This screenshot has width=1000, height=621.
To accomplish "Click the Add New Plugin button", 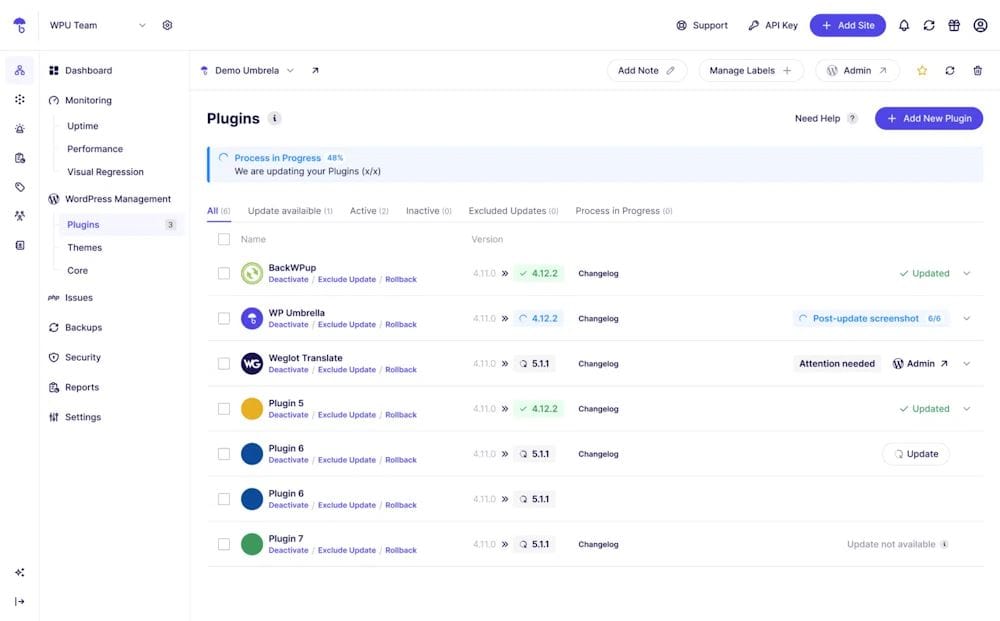I will 929,119.
